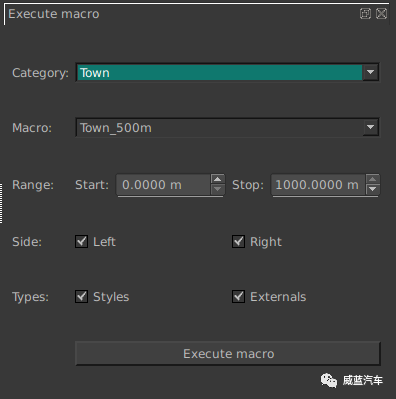
Task: Close the Execute macro panel
Action: coord(381,14)
